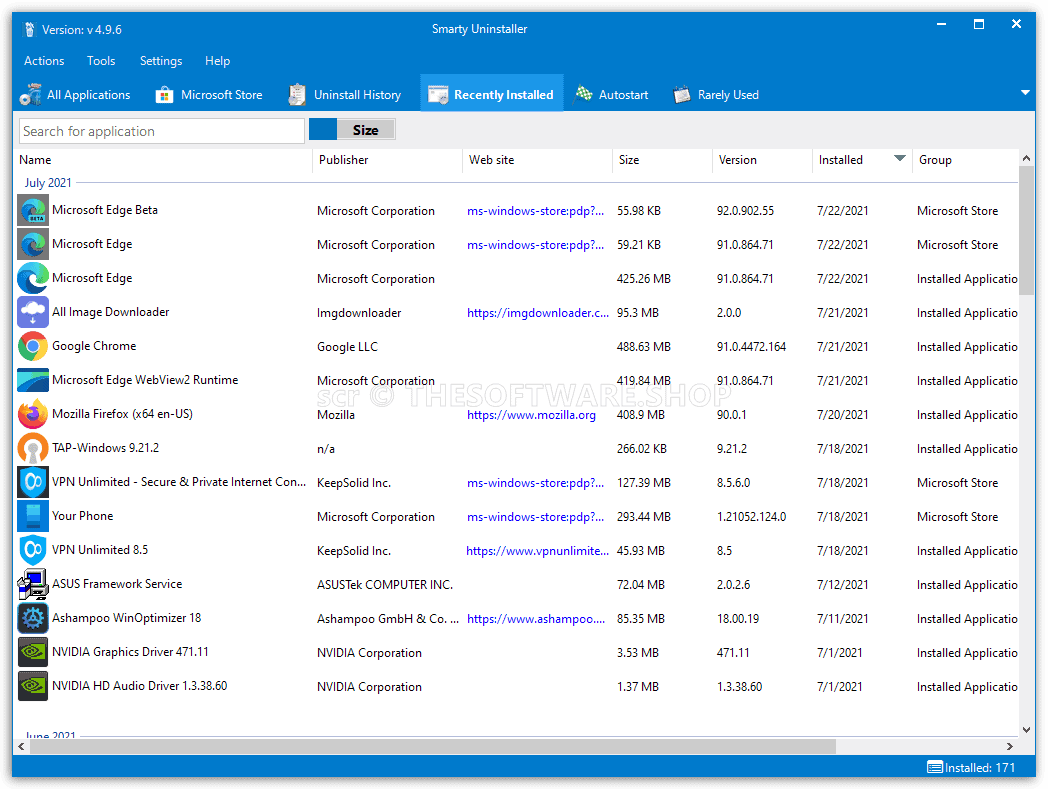1048x789 pixels.
Task: Sort by the Web site column header
Action: (x=537, y=160)
